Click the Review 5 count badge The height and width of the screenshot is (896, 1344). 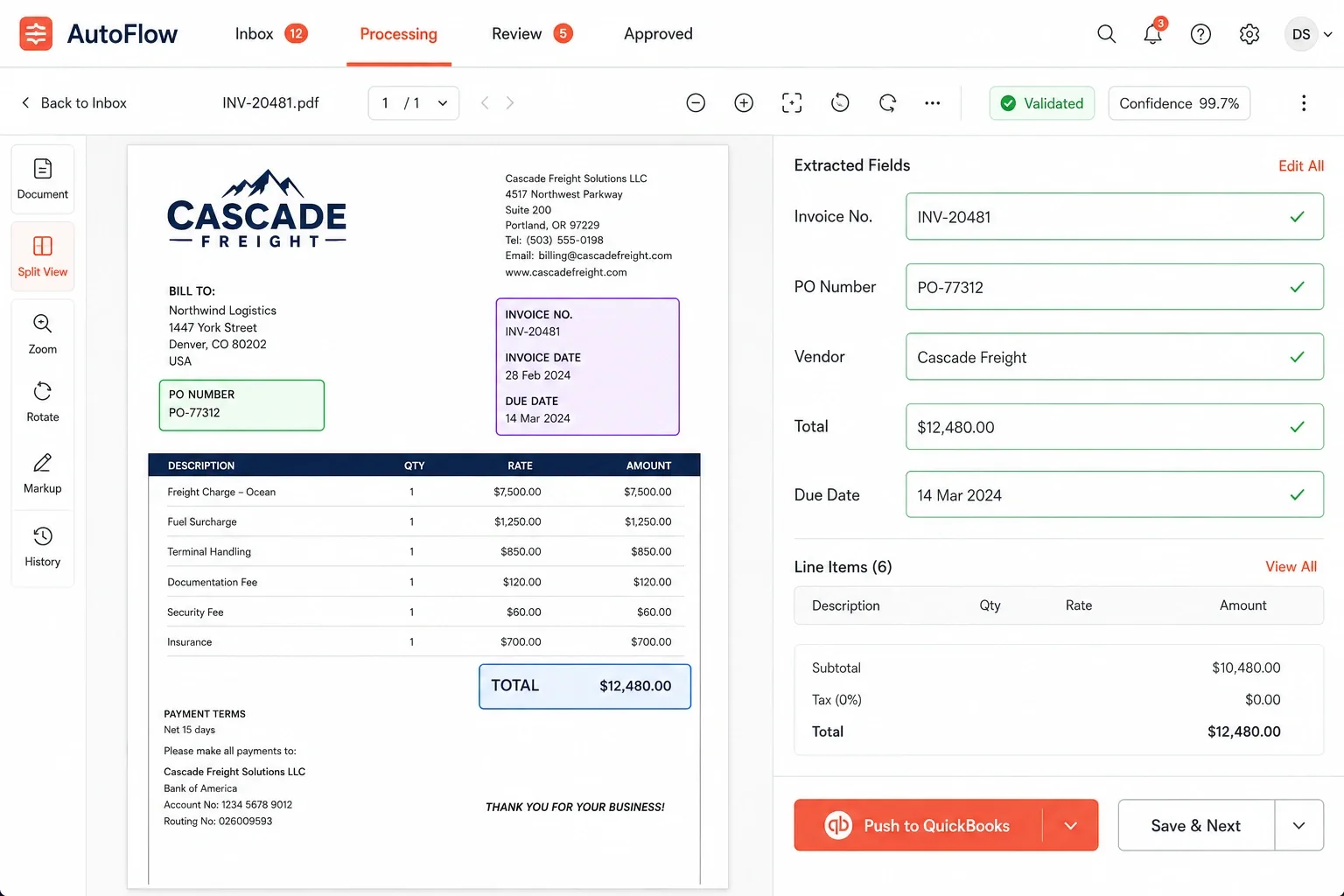(x=563, y=34)
